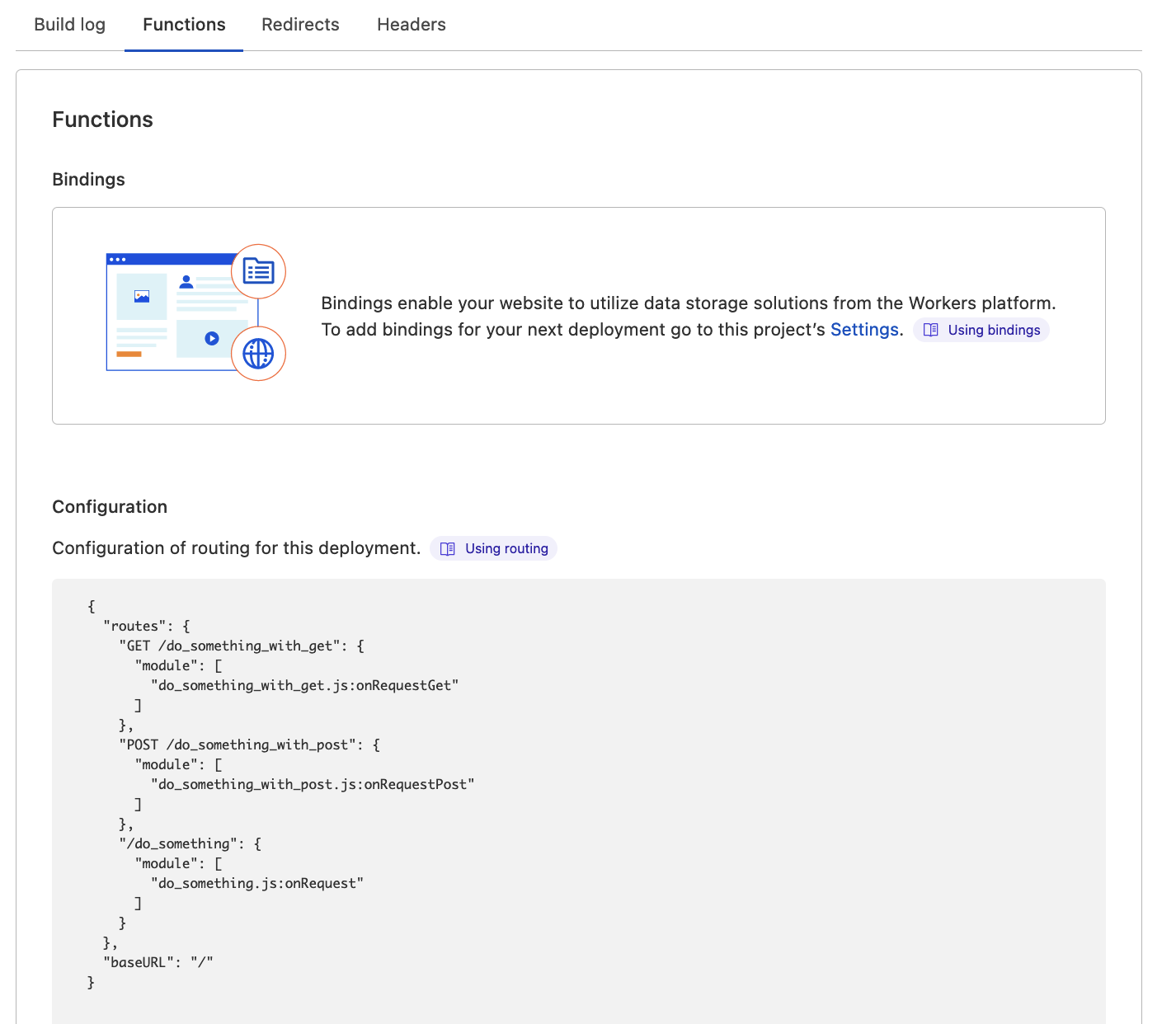Screen dimensions: 1176x1024
Task: Click the book icon beside Using bindings
Action: (x=931, y=330)
